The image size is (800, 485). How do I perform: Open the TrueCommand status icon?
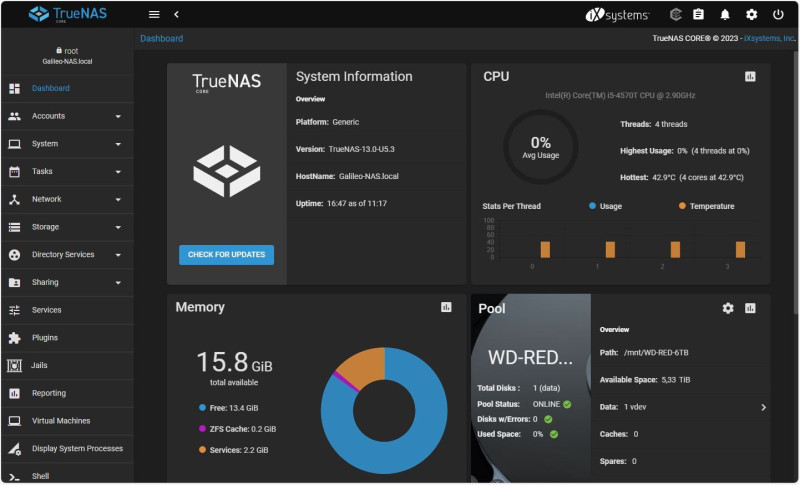pyautogui.click(x=676, y=14)
